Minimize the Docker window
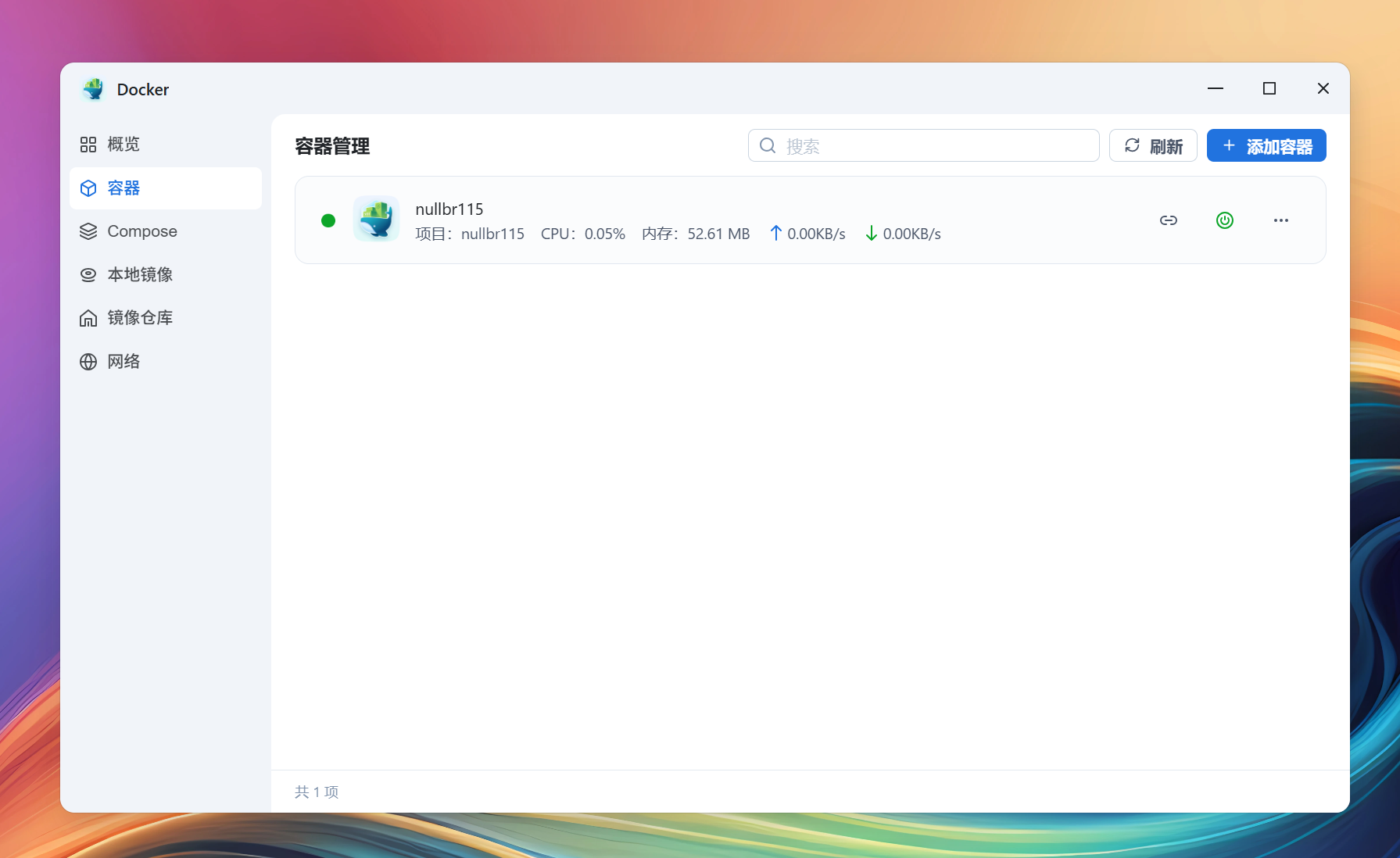1400x858 pixels. [1215, 89]
